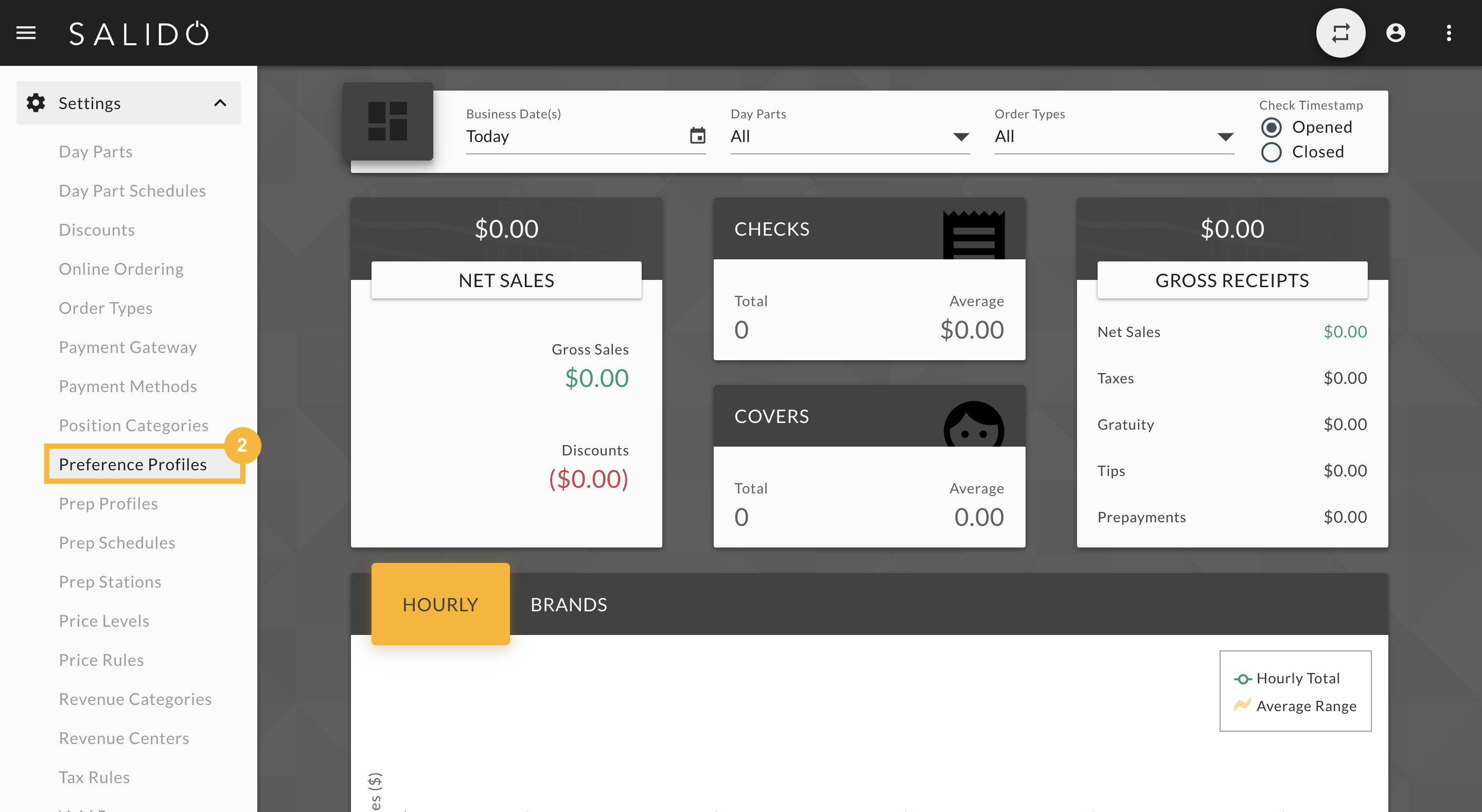Open Online Ordering settings
Viewport: 1482px width, 812px height.
(x=121, y=269)
